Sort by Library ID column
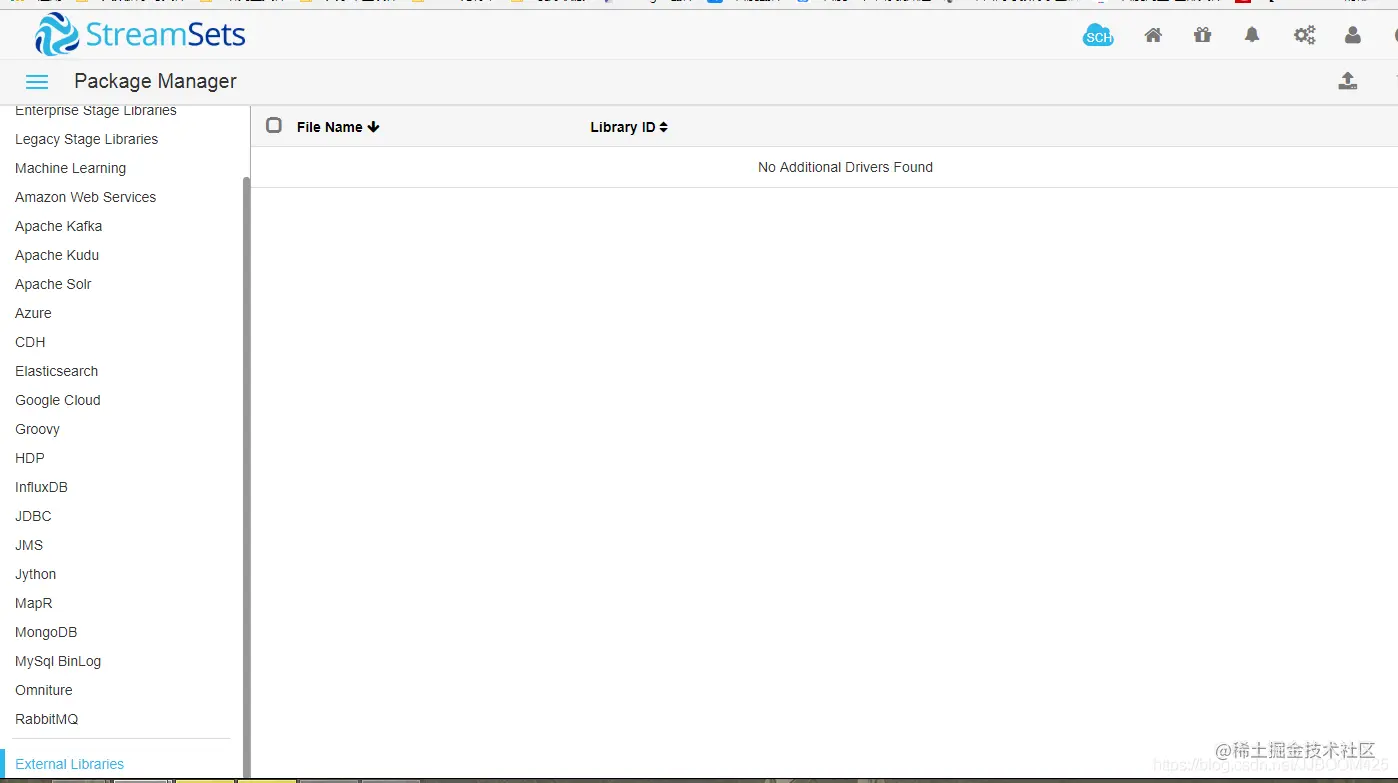1398x783 pixels. [x=629, y=127]
